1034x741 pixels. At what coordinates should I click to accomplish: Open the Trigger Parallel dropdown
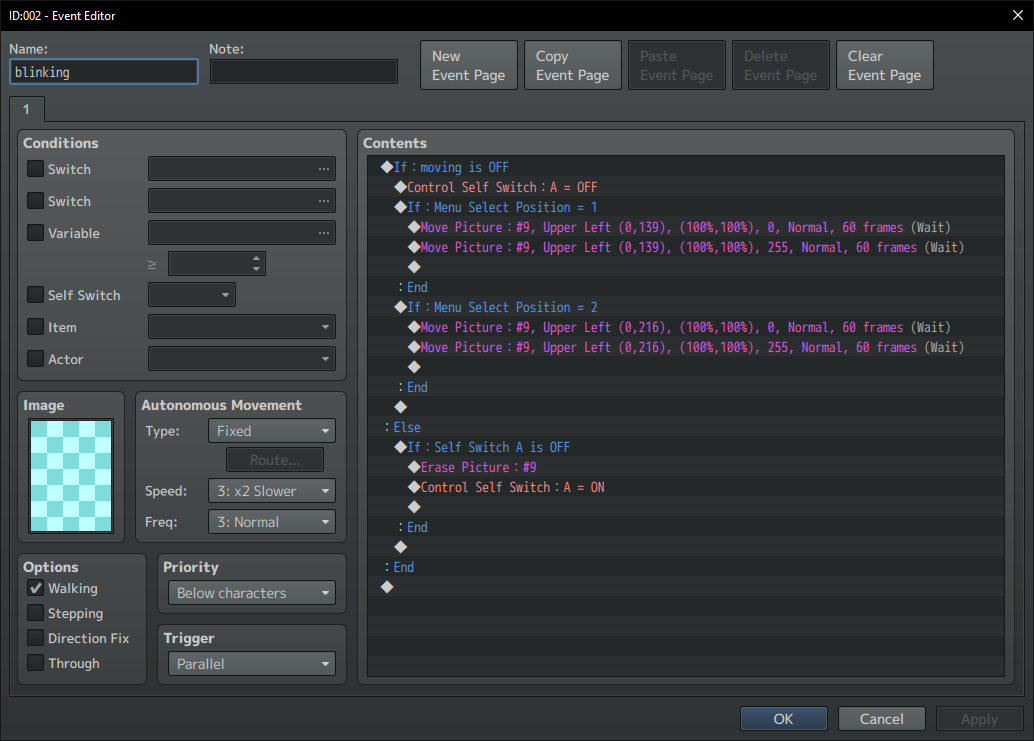point(252,664)
